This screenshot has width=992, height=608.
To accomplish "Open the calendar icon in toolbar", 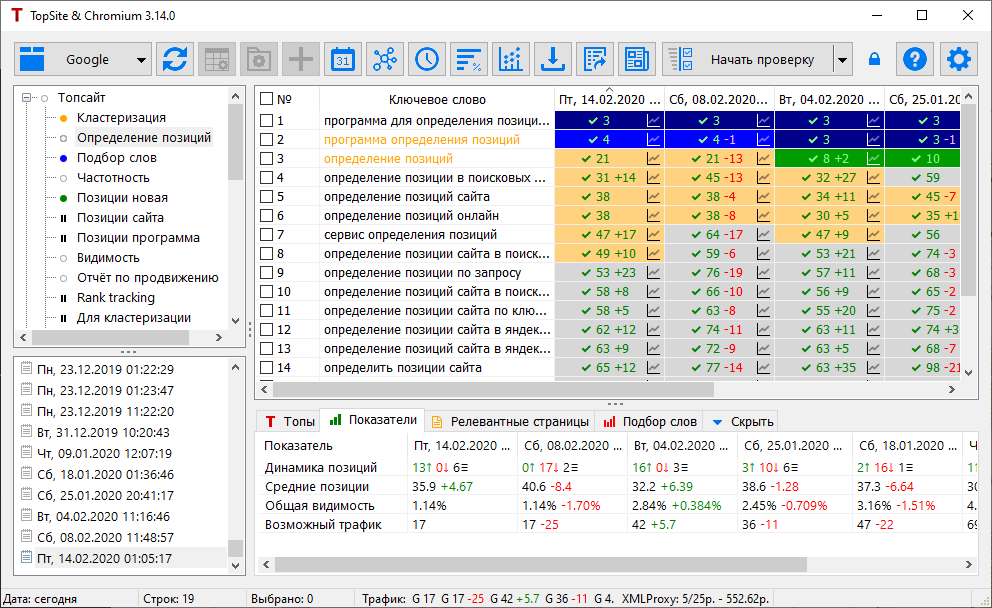I will tap(343, 60).
